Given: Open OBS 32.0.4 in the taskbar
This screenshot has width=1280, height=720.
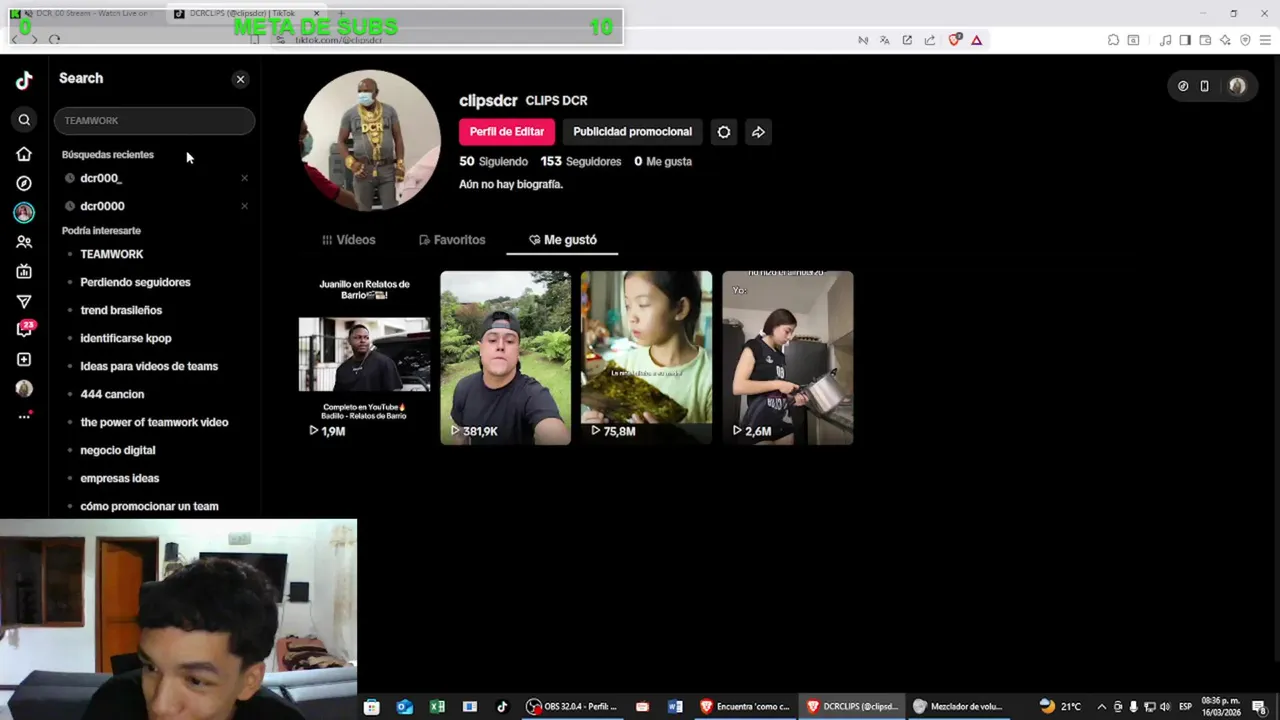Looking at the screenshot, I should point(573,706).
